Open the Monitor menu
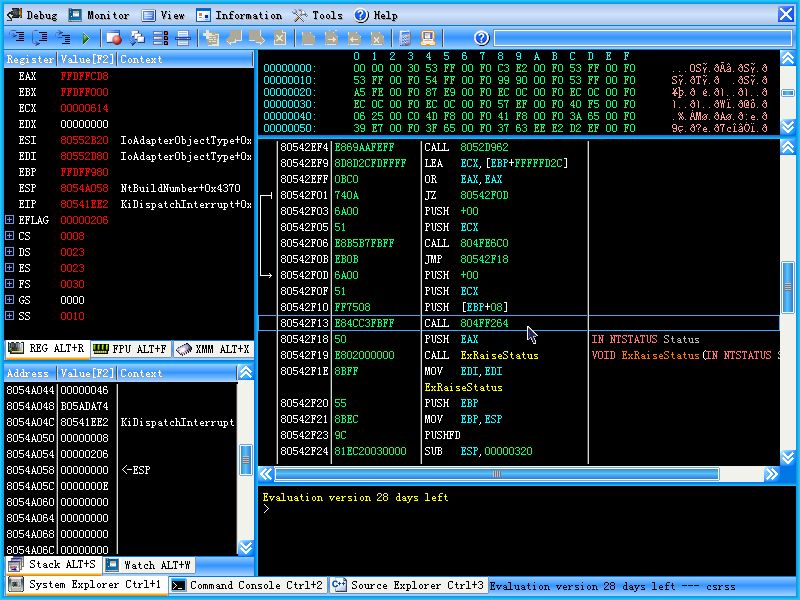The width and height of the screenshot is (800, 600). coord(99,15)
